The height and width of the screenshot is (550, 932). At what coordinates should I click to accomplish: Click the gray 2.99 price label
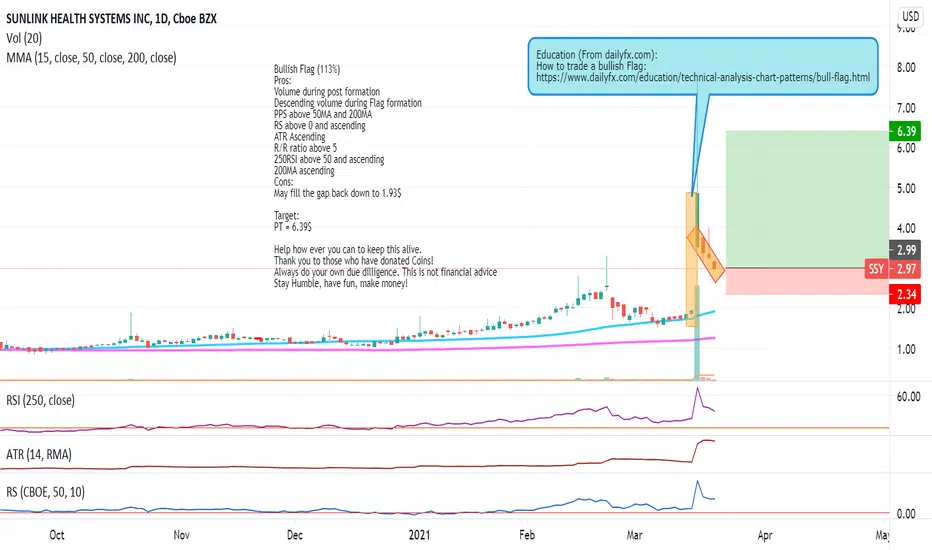pos(905,250)
